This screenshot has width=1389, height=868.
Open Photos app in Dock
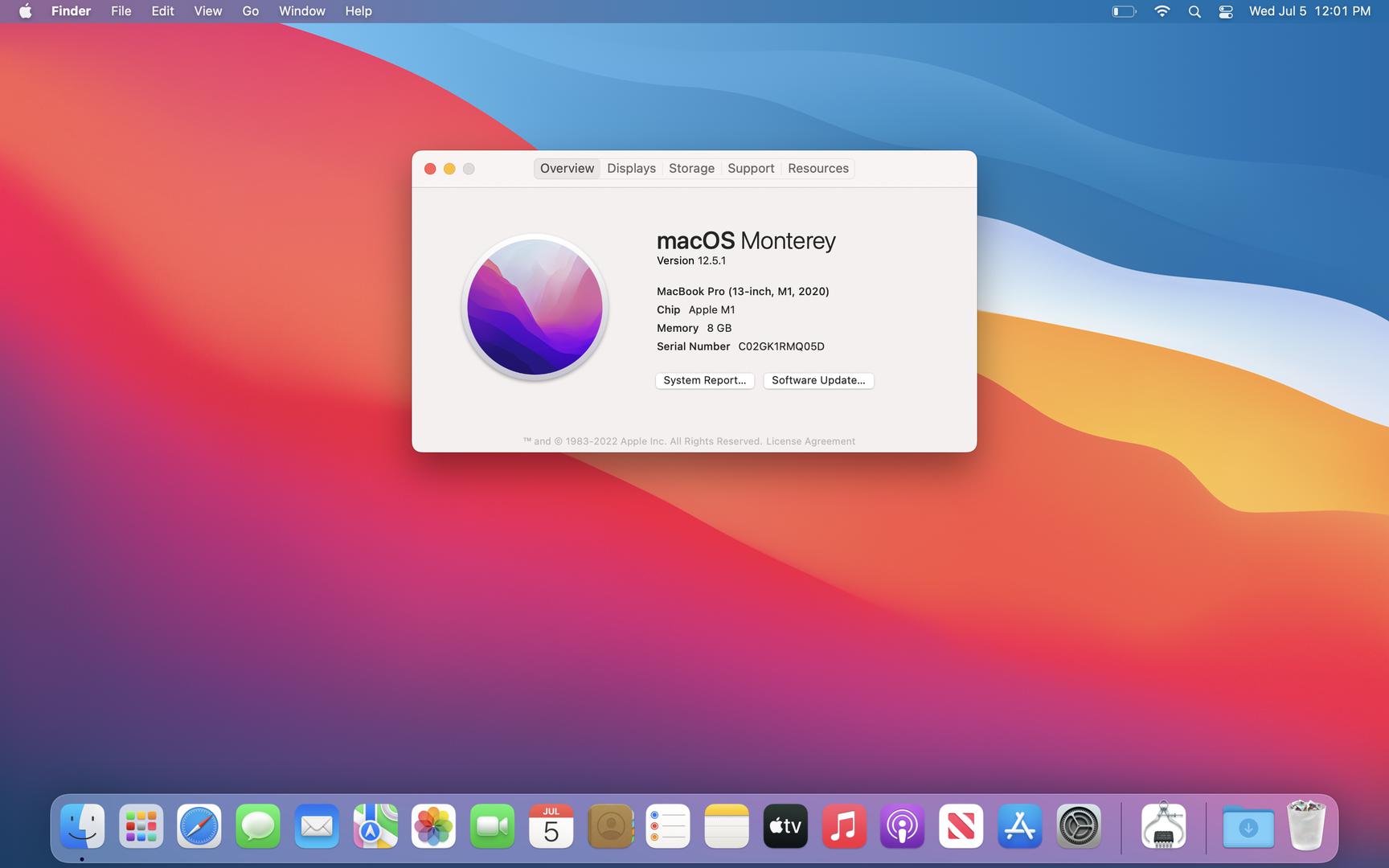434,825
